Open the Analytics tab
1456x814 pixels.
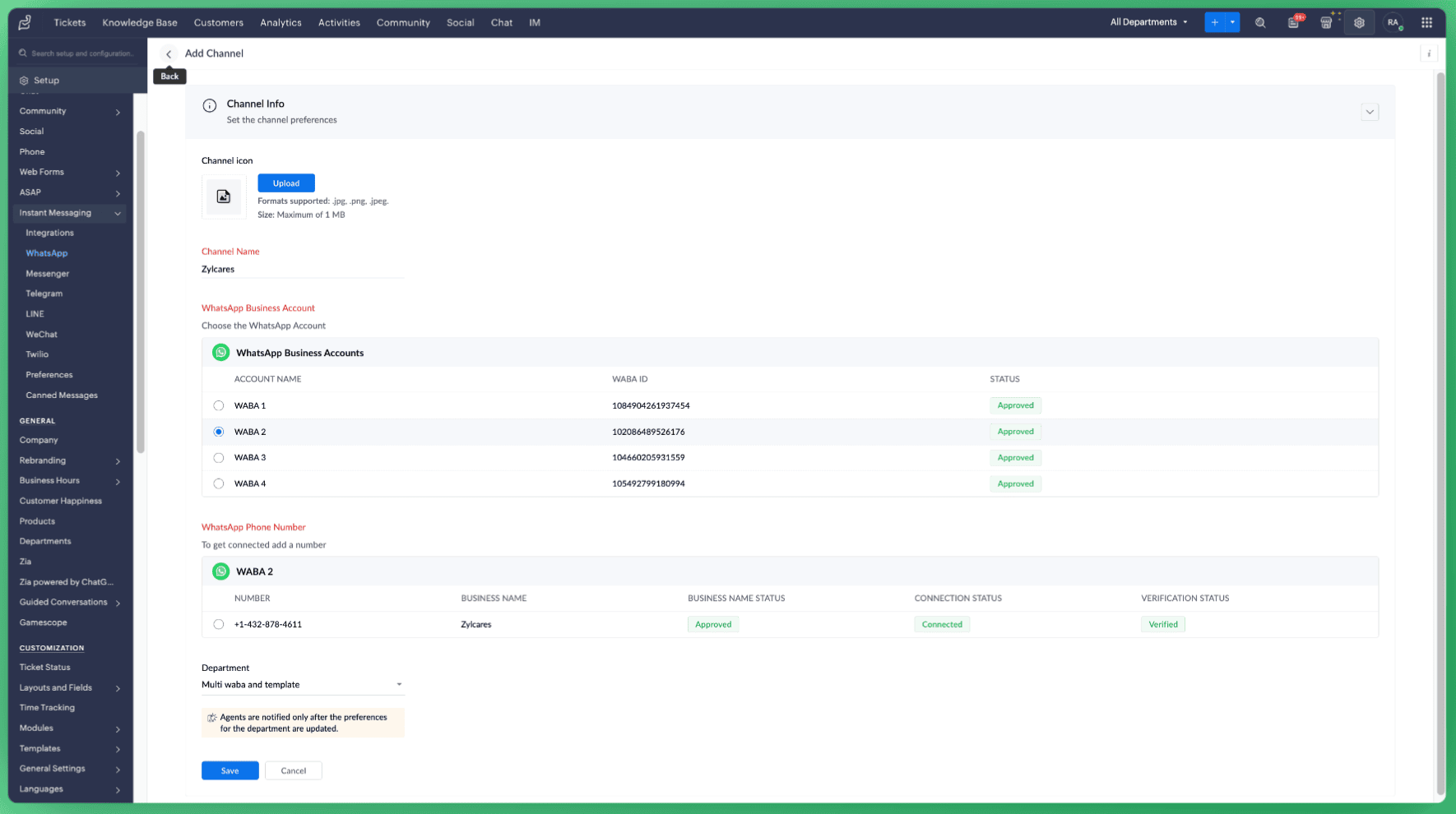[281, 23]
